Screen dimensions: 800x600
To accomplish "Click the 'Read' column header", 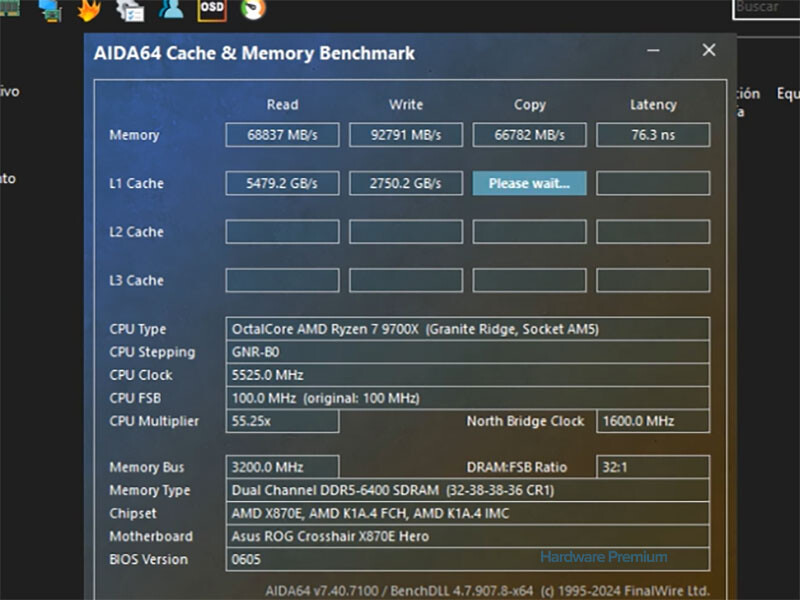I will click(283, 105).
